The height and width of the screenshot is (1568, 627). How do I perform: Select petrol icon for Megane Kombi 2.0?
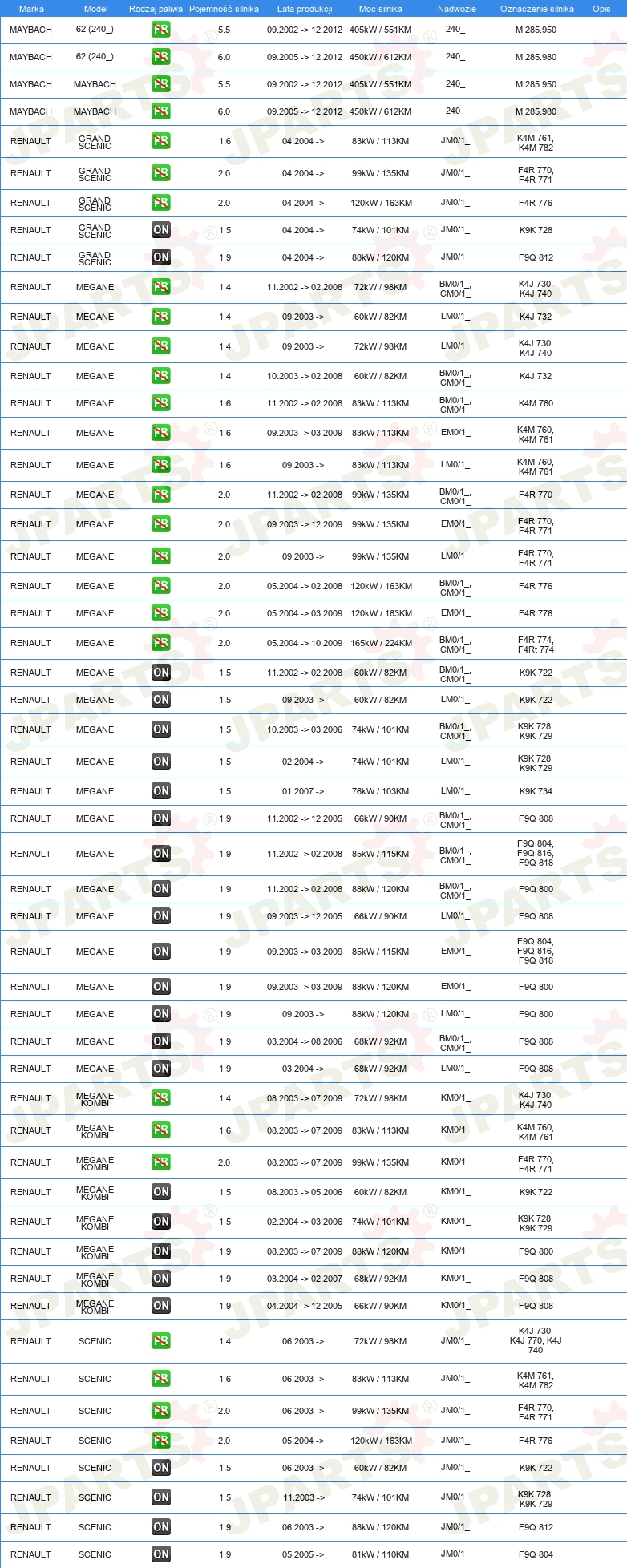click(x=161, y=1162)
